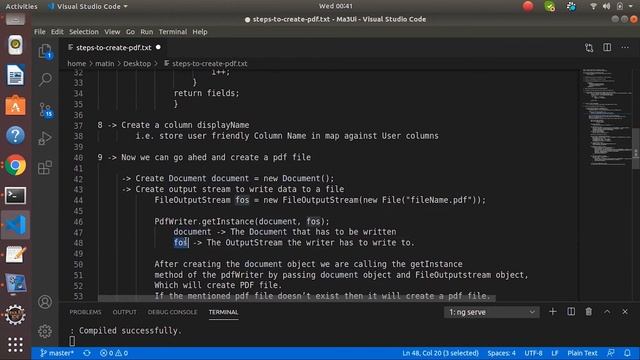Open the Search view in activity bar
Screen dimensions: 640x360
45,79
